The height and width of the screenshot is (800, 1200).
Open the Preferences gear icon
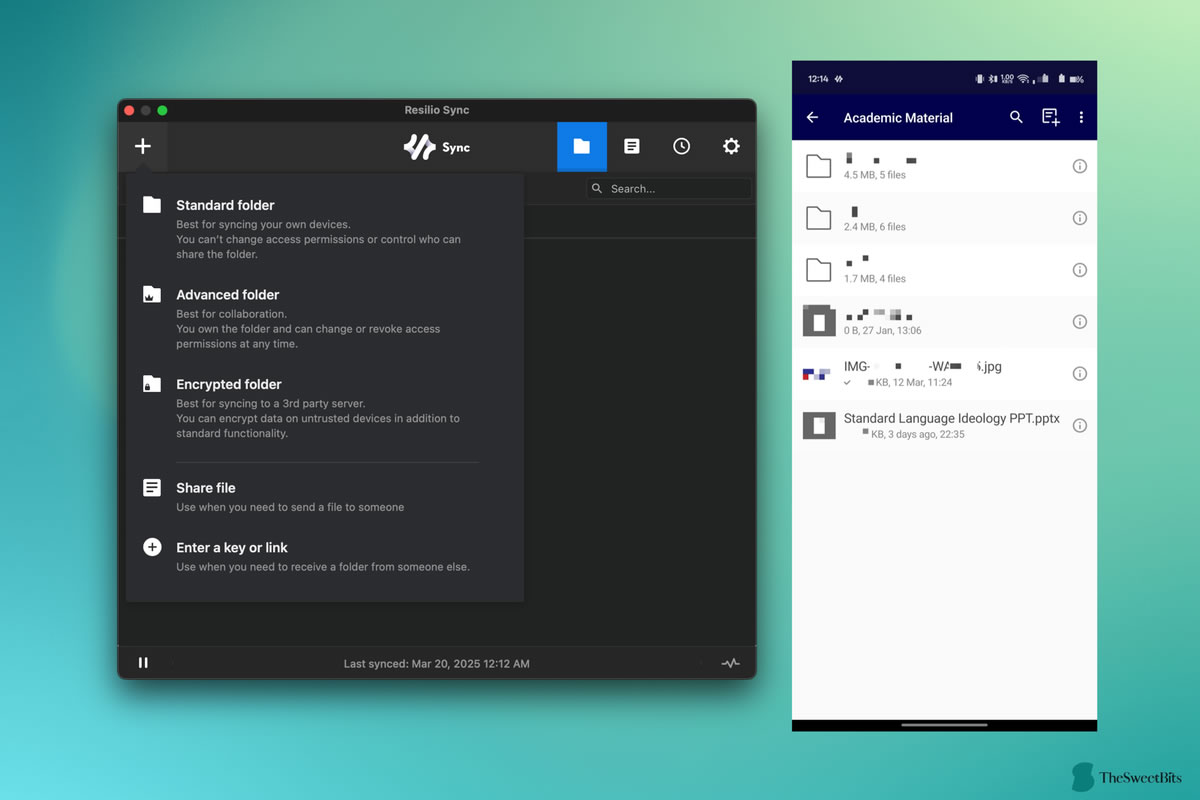pos(731,146)
